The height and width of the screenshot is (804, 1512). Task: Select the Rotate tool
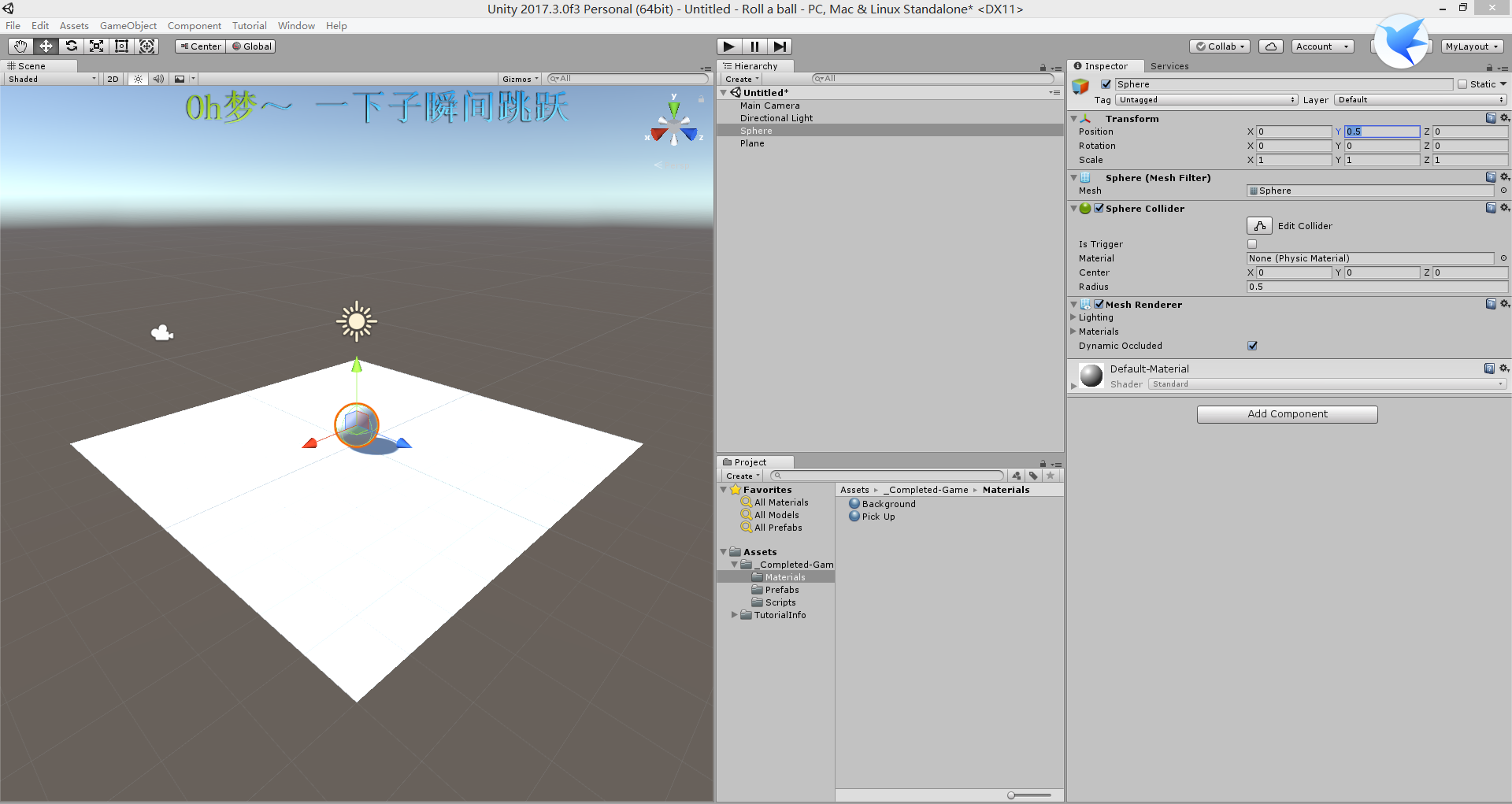(x=71, y=46)
